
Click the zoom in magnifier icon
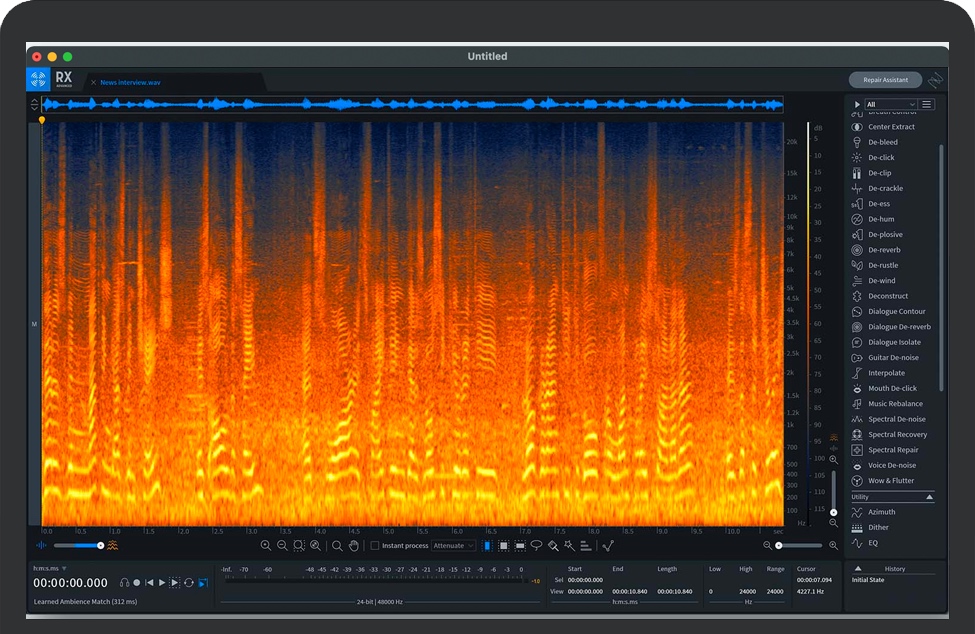pos(266,546)
